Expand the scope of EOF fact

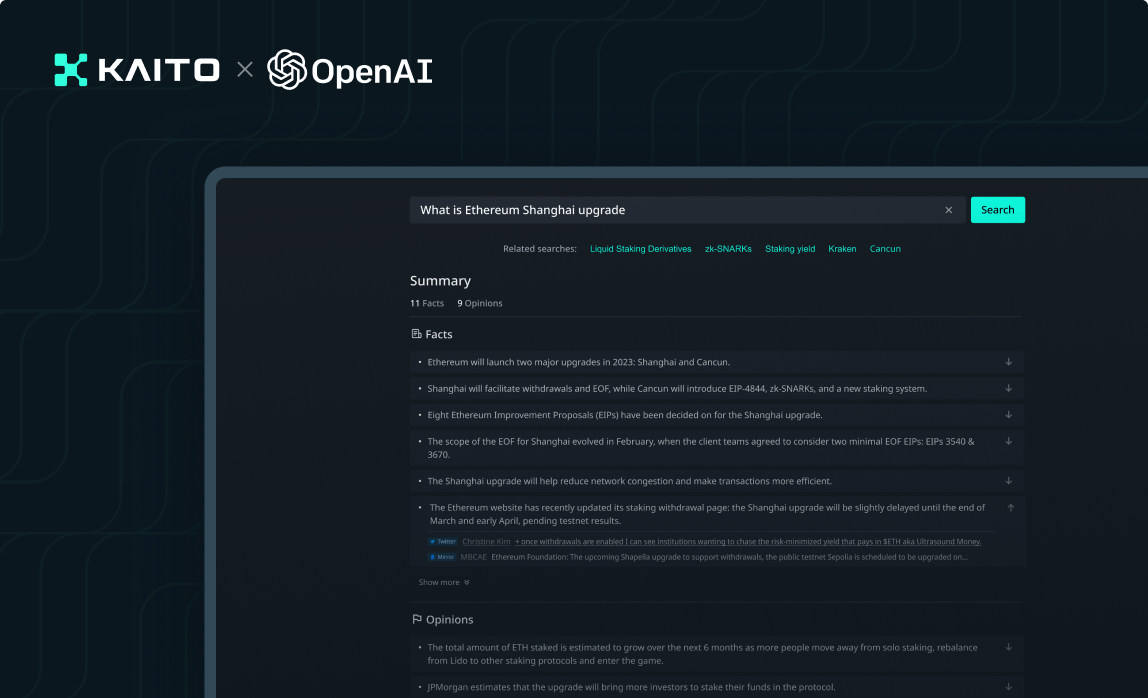(1008, 441)
